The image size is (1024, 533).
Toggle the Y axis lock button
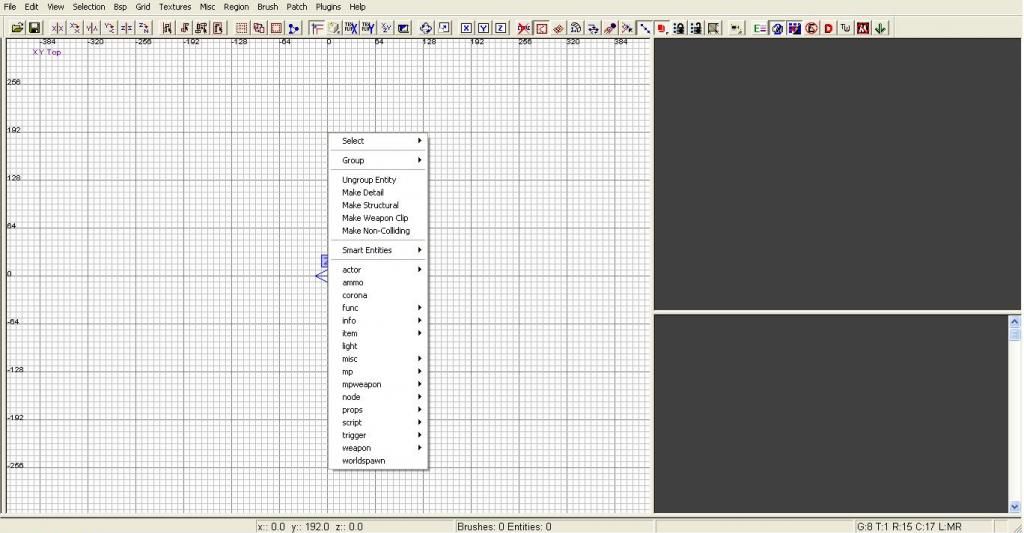[x=483, y=28]
